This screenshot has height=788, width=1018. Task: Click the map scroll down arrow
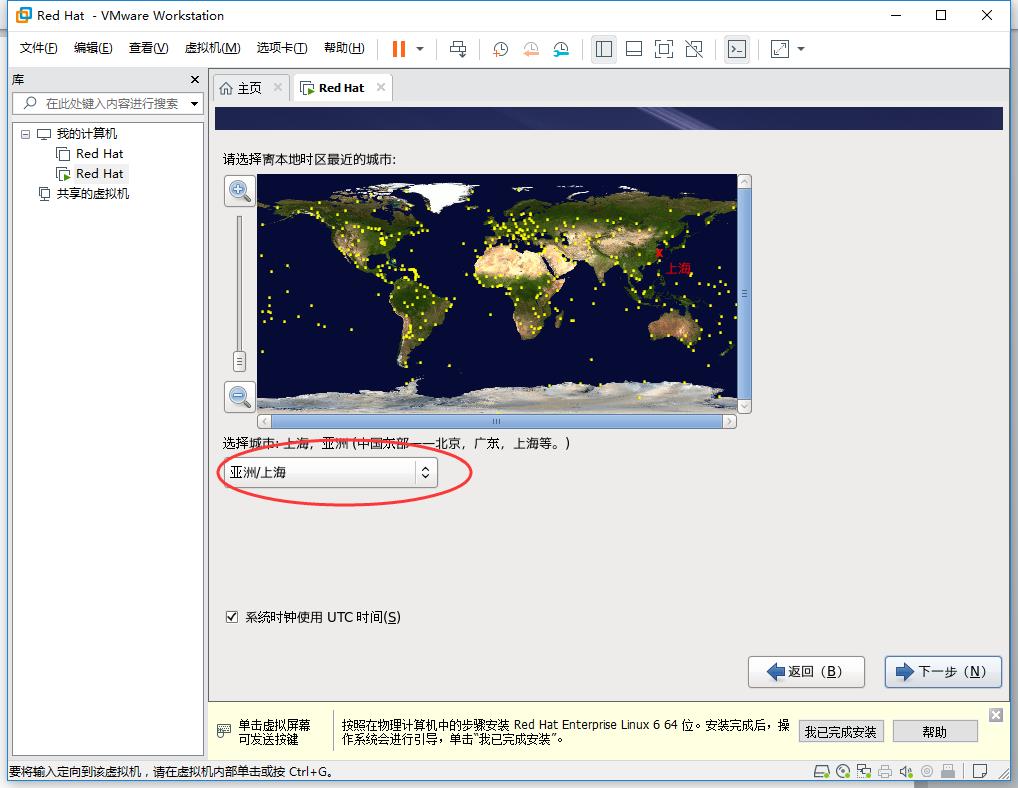[x=745, y=406]
